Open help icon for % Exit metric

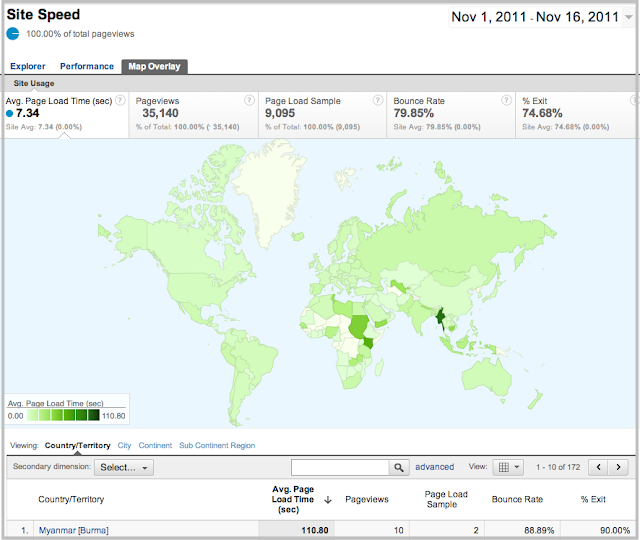tap(629, 101)
